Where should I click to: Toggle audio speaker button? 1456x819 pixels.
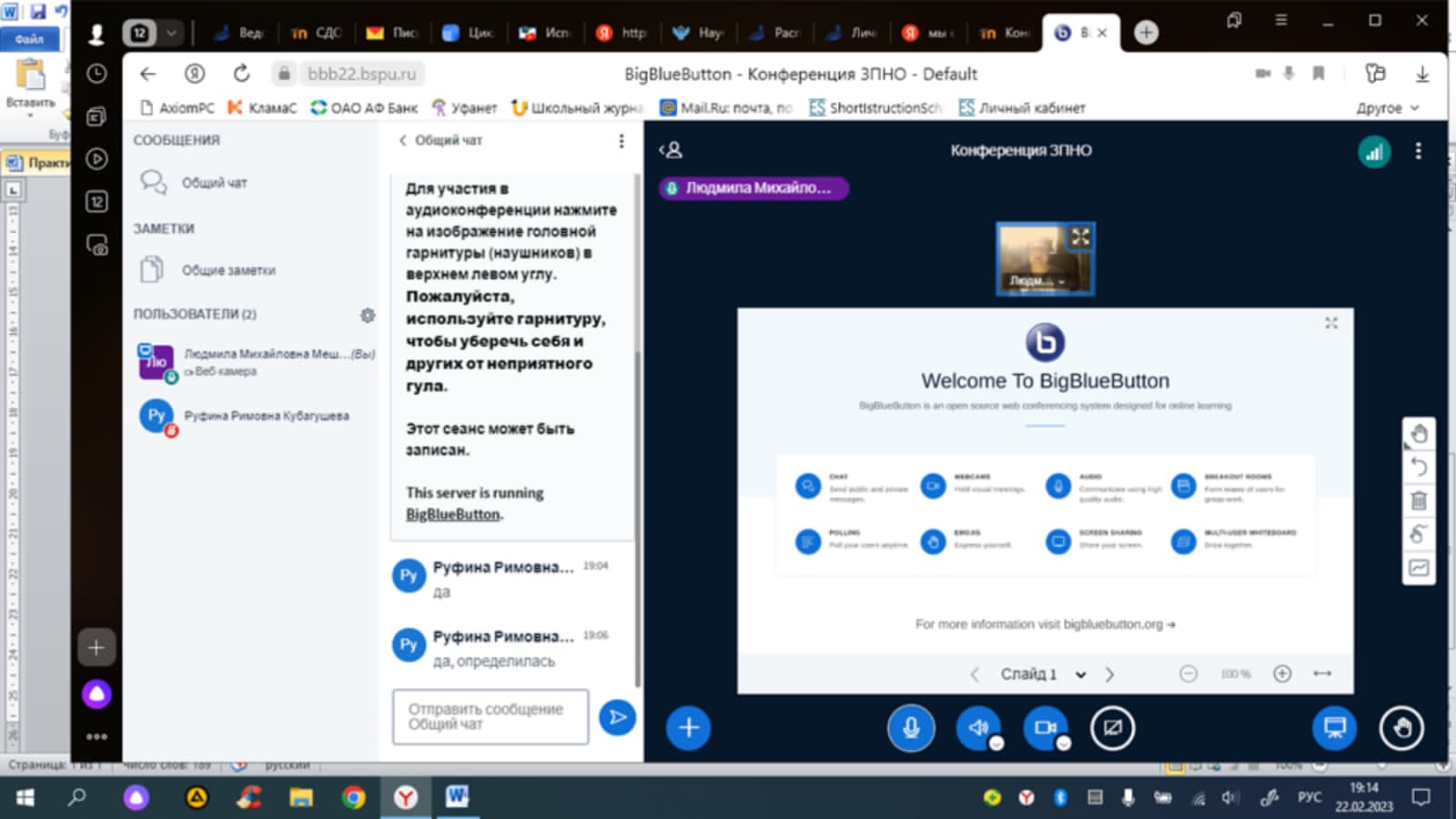(x=977, y=728)
